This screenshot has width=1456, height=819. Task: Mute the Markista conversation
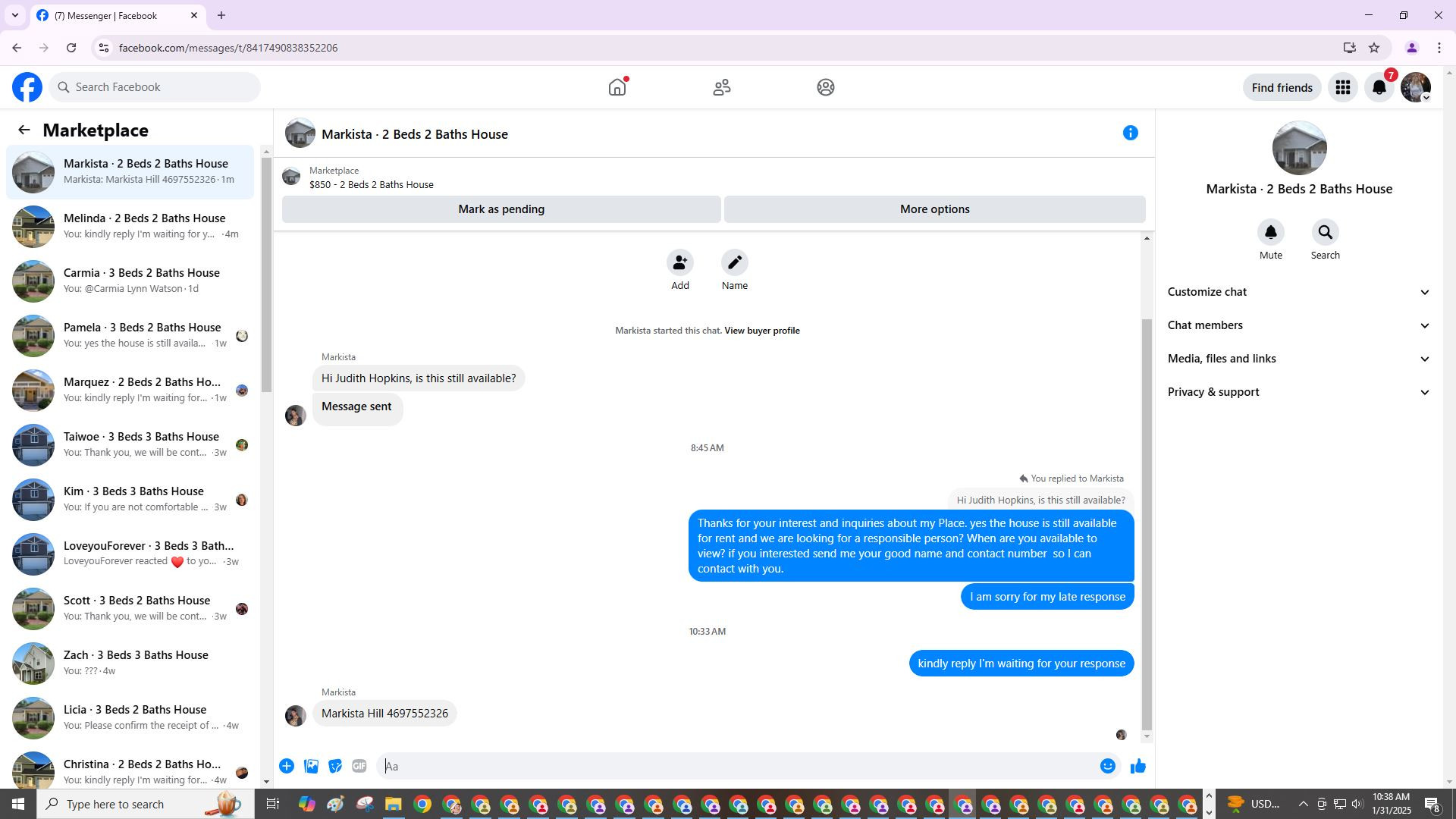point(1271,232)
